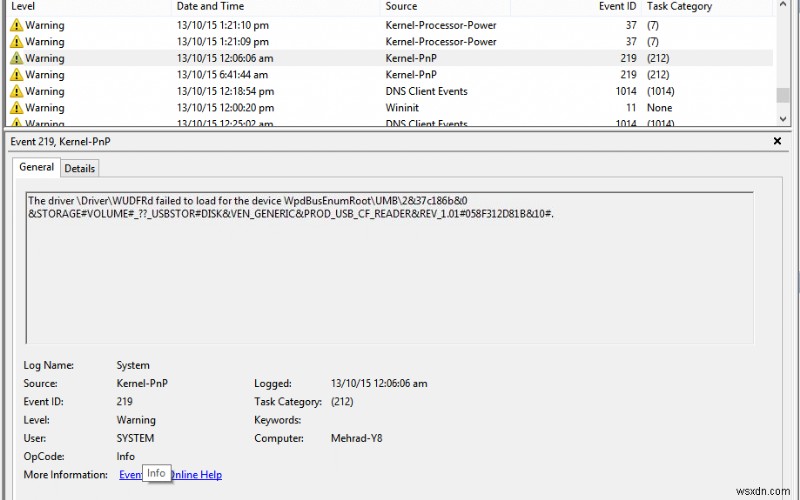The height and width of the screenshot is (500, 800).
Task: Click warning icon of Wininit row
Action: point(16,108)
